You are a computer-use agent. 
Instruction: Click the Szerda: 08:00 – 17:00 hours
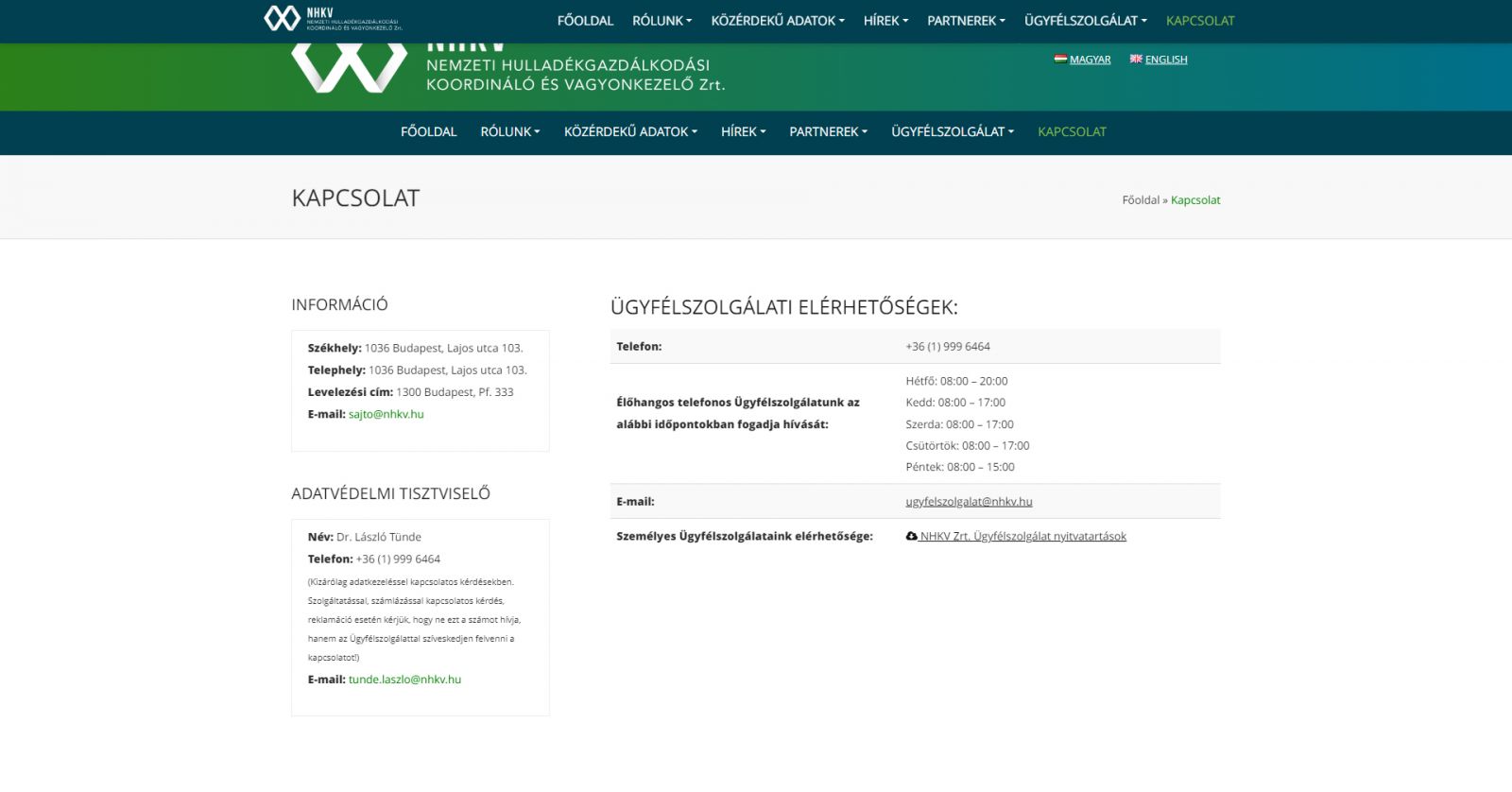959,425
